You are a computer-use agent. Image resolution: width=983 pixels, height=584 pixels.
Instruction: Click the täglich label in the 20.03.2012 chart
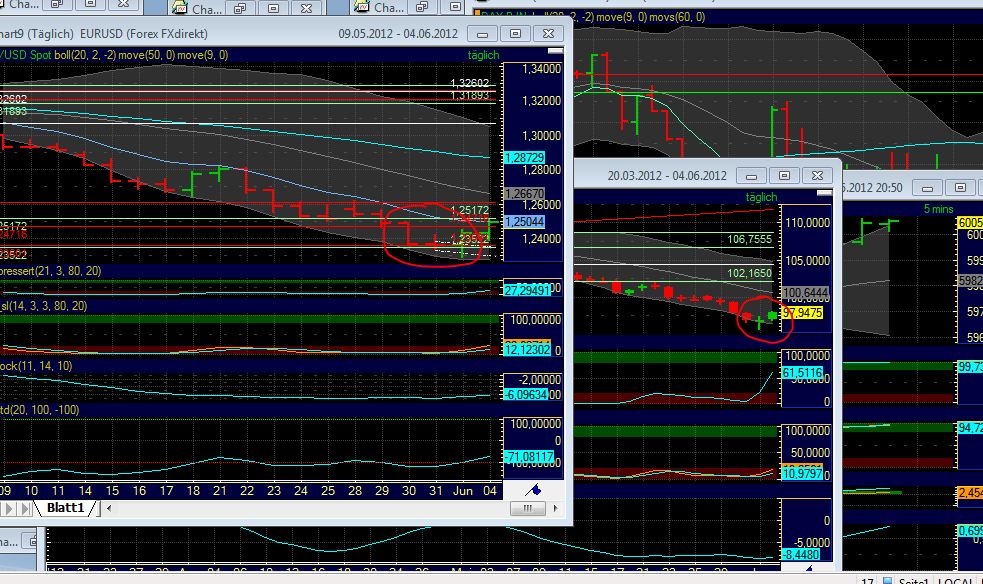[761, 197]
